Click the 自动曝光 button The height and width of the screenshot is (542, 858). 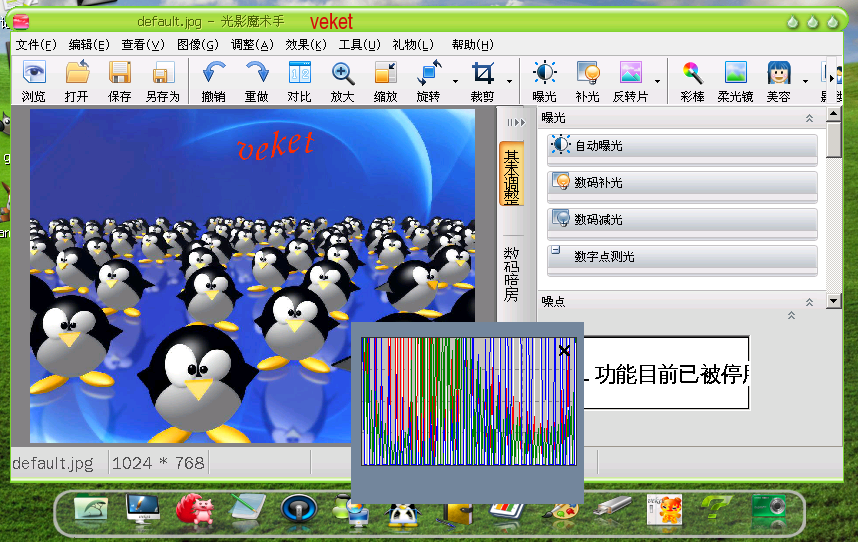(682, 149)
